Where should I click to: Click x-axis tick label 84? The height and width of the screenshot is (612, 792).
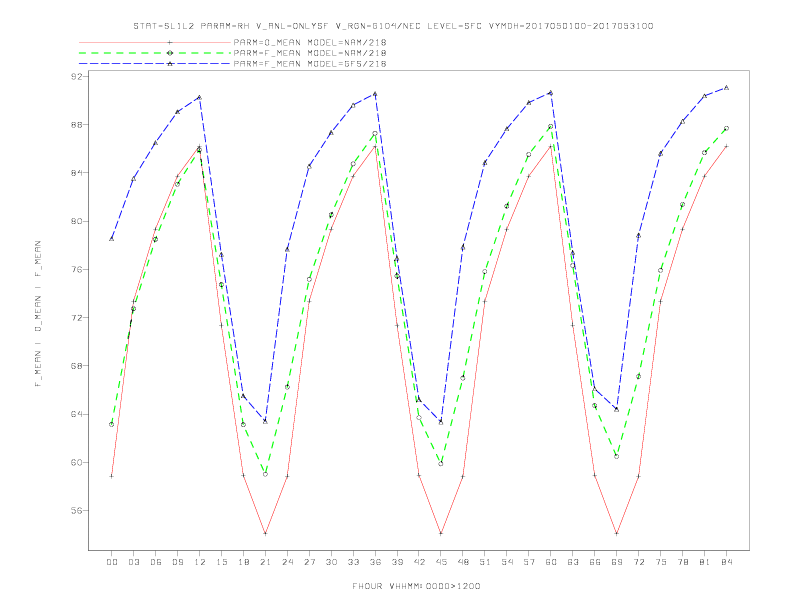coord(727,562)
